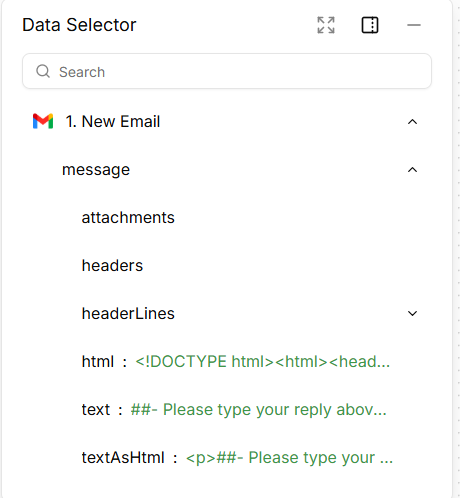Select the headerLines item
This screenshot has width=460, height=498.
point(128,313)
